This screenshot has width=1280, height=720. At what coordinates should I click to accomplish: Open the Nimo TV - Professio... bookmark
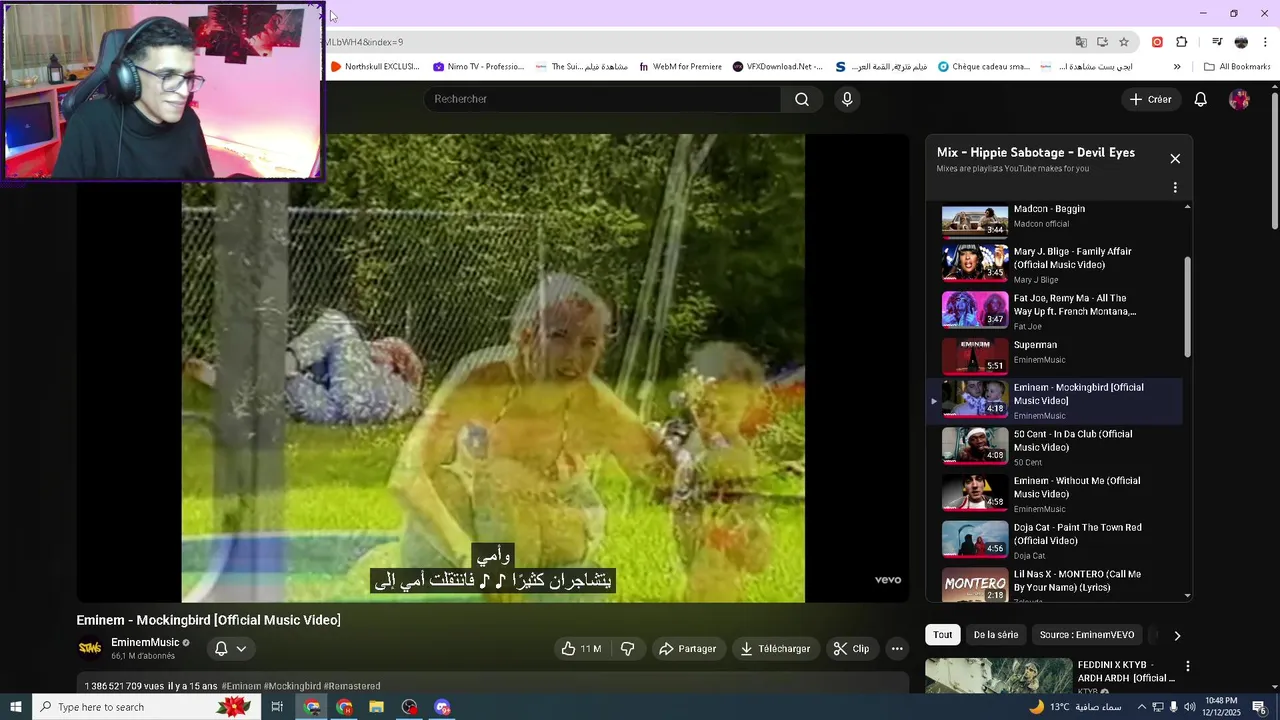click(x=479, y=67)
